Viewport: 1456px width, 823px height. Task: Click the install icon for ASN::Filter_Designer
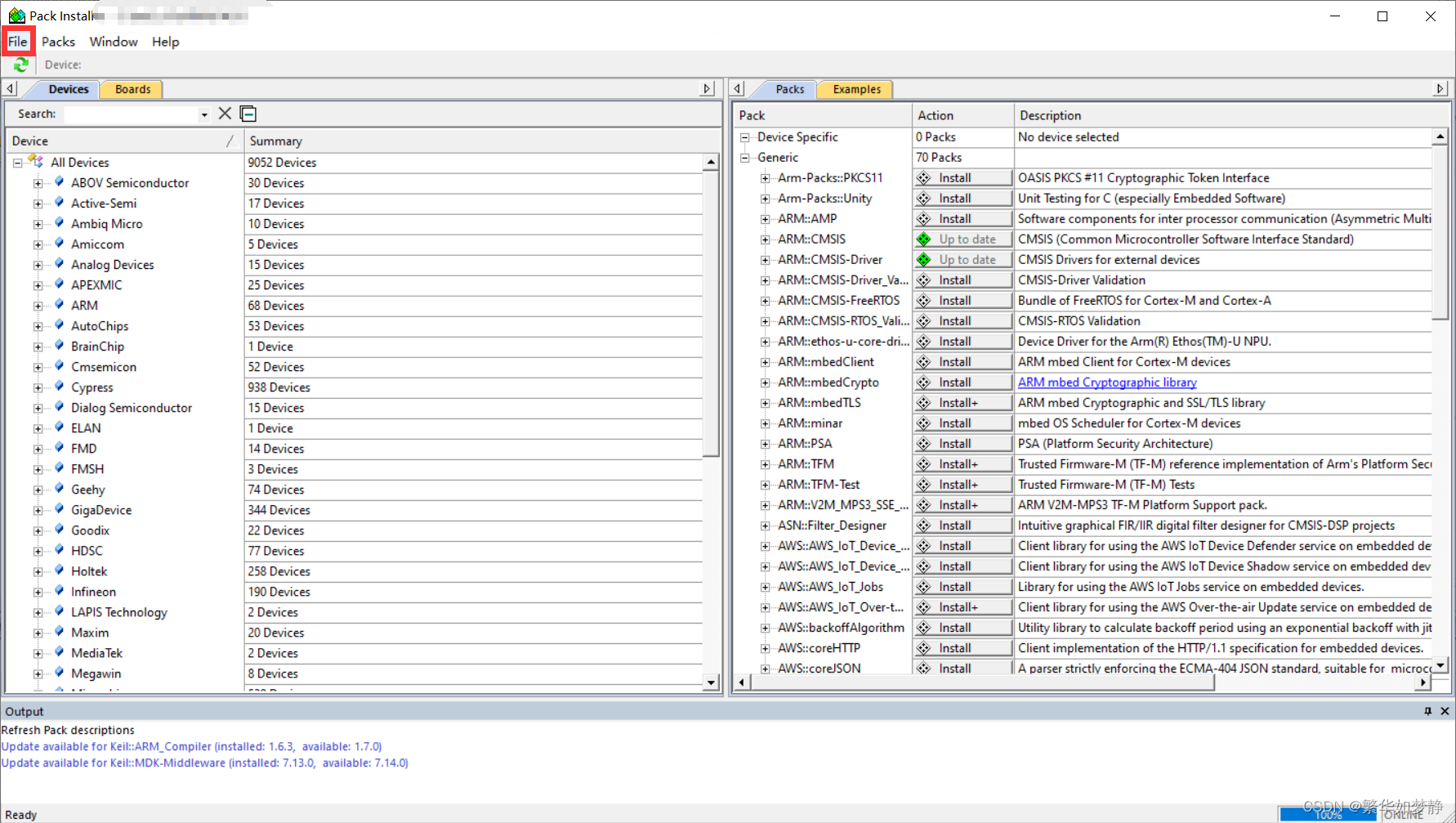[924, 526]
